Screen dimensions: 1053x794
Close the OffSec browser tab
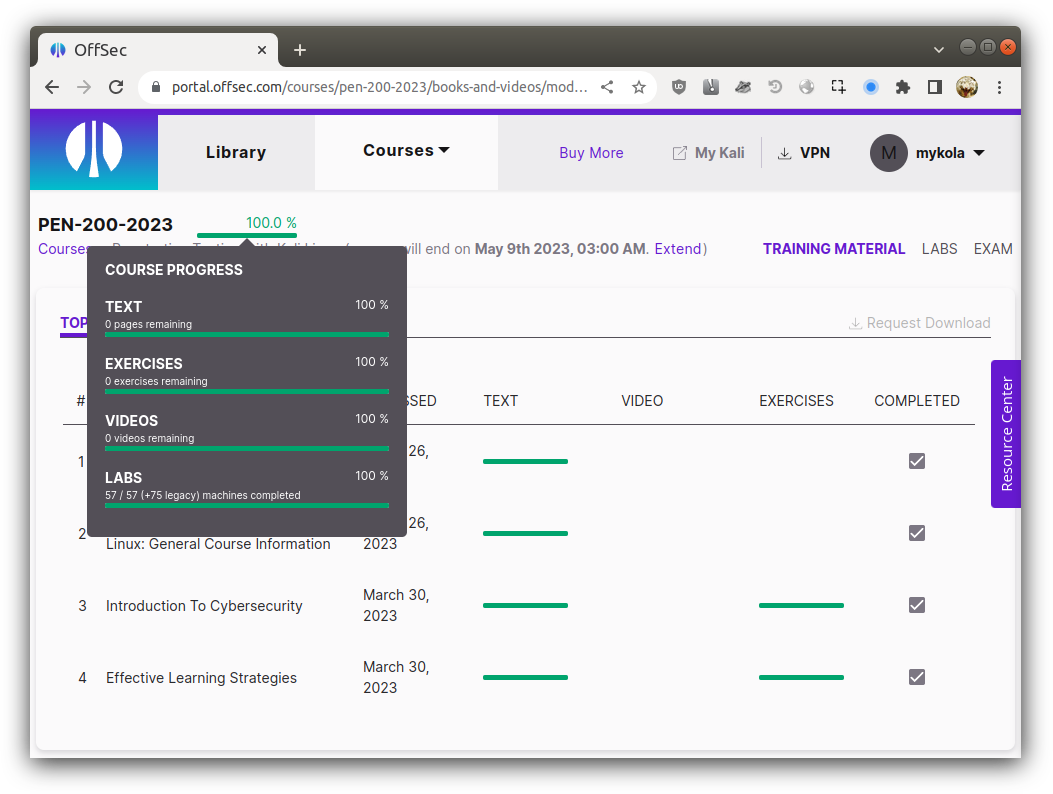pyautogui.click(x=262, y=50)
